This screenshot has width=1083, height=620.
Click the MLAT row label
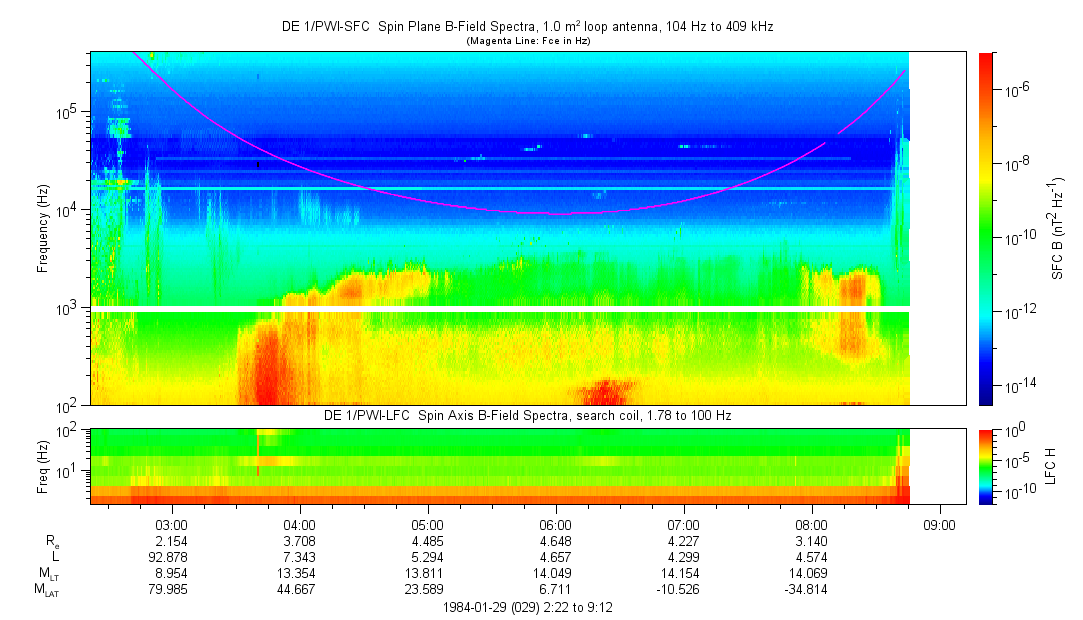click(x=47, y=590)
